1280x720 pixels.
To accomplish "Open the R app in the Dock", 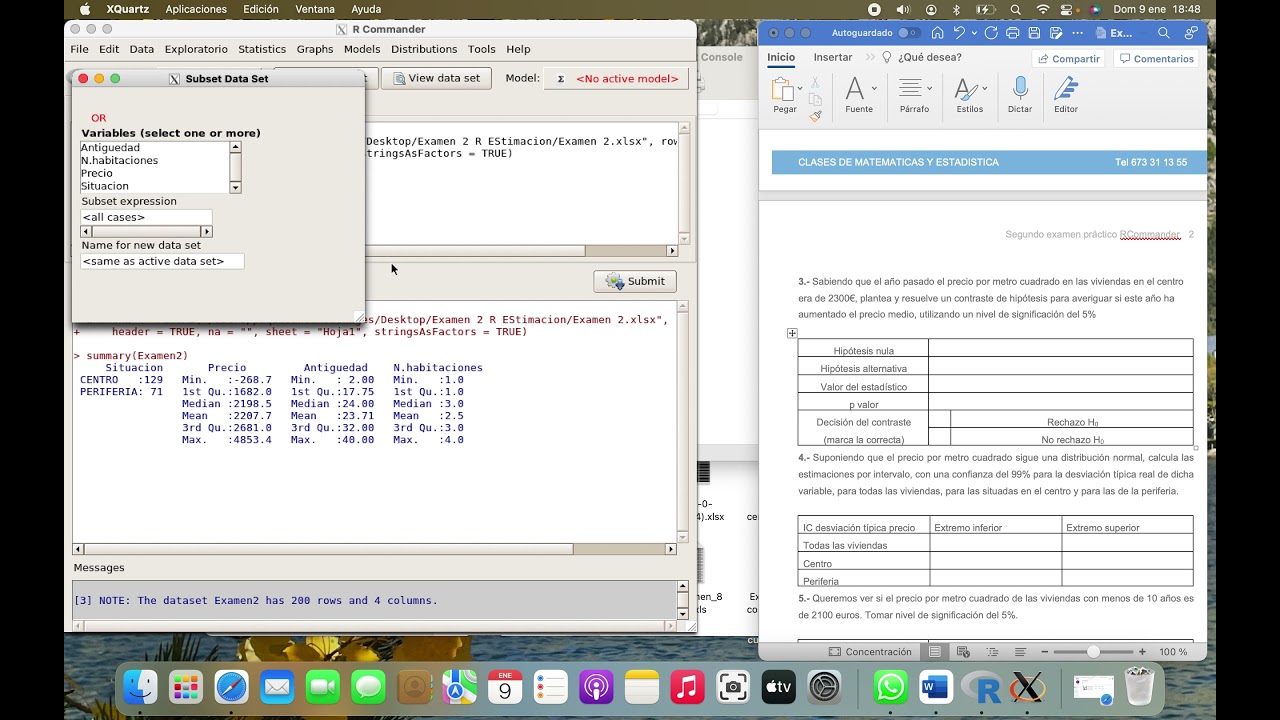I will pyautogui.click(x=982, y=688).
